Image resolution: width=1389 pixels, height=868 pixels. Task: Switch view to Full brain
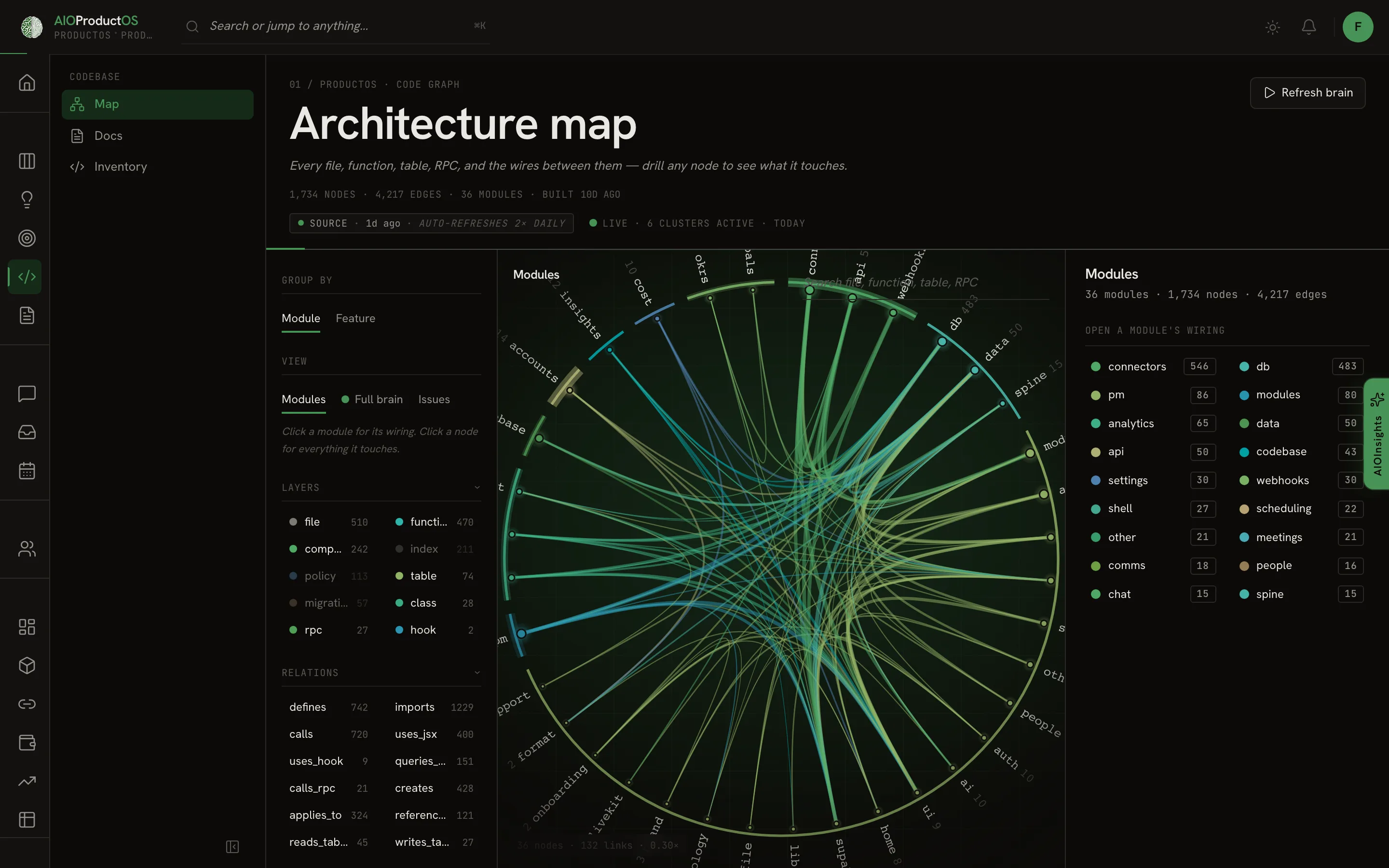[x=372, y=400]
